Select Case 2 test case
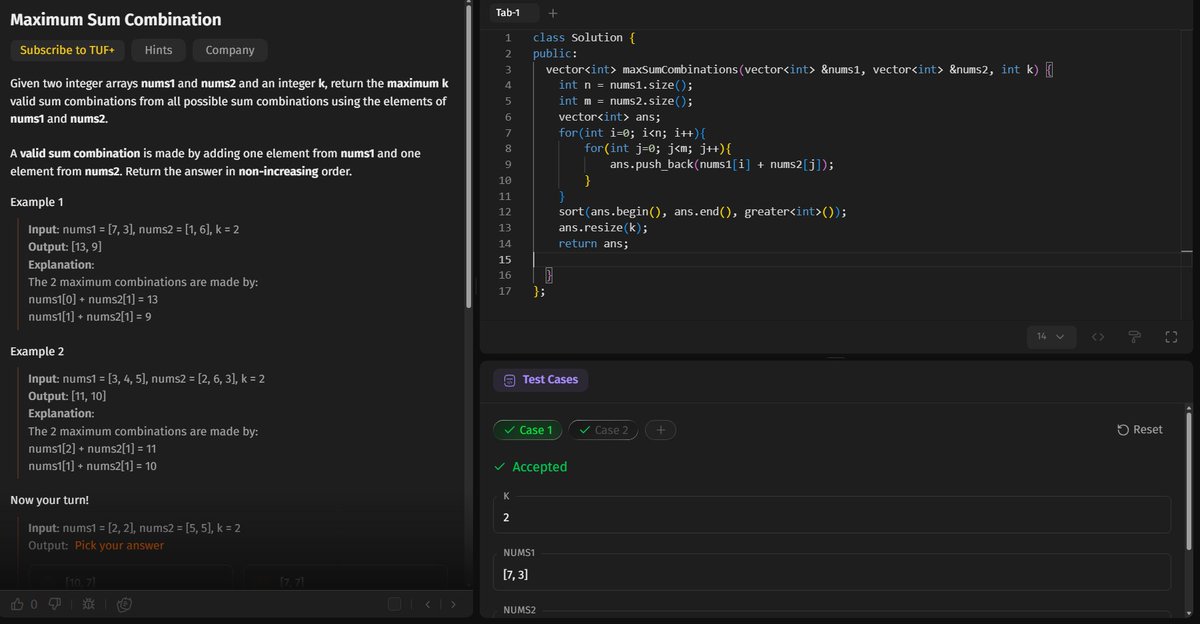 (603, 430)
